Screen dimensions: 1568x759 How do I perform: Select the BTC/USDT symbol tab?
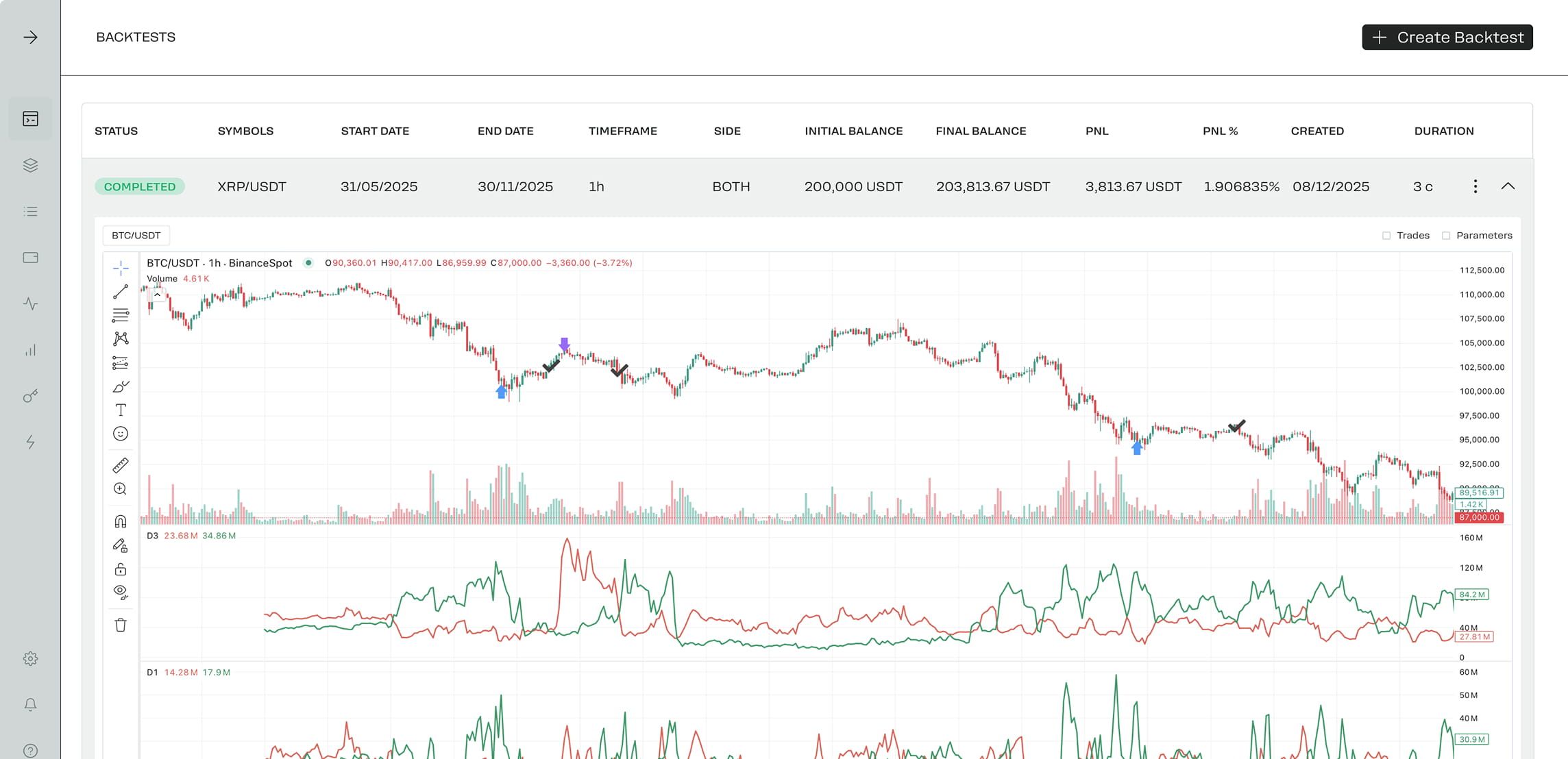coord(136,236)
